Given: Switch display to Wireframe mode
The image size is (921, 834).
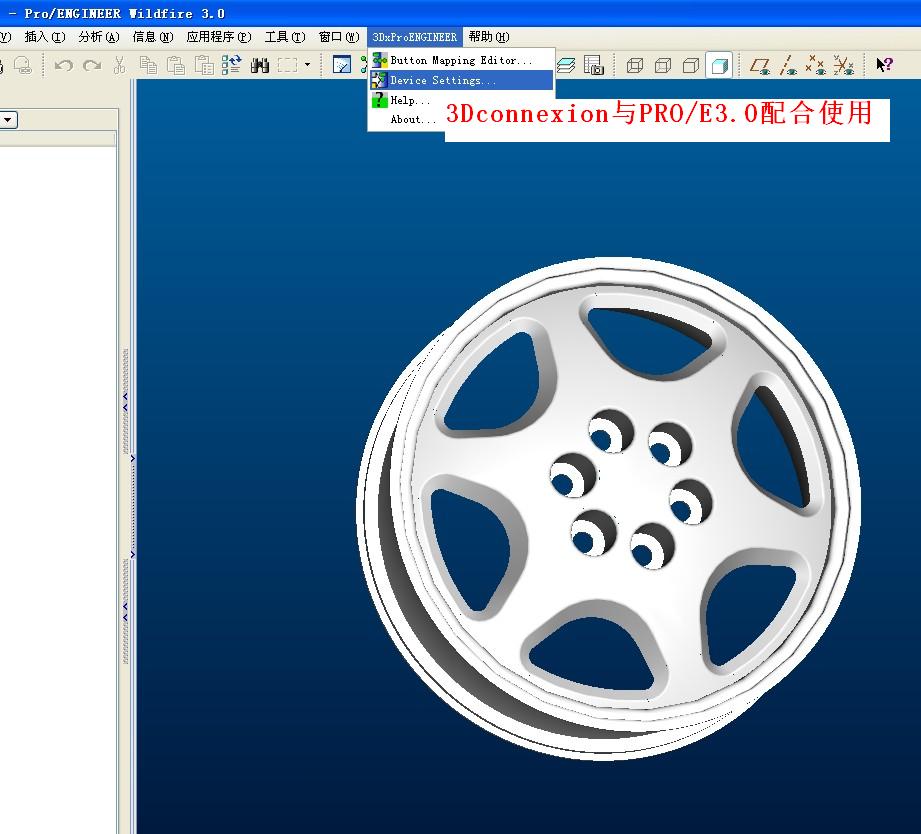Looking at the screenshot, I should (x=635, y=65).
